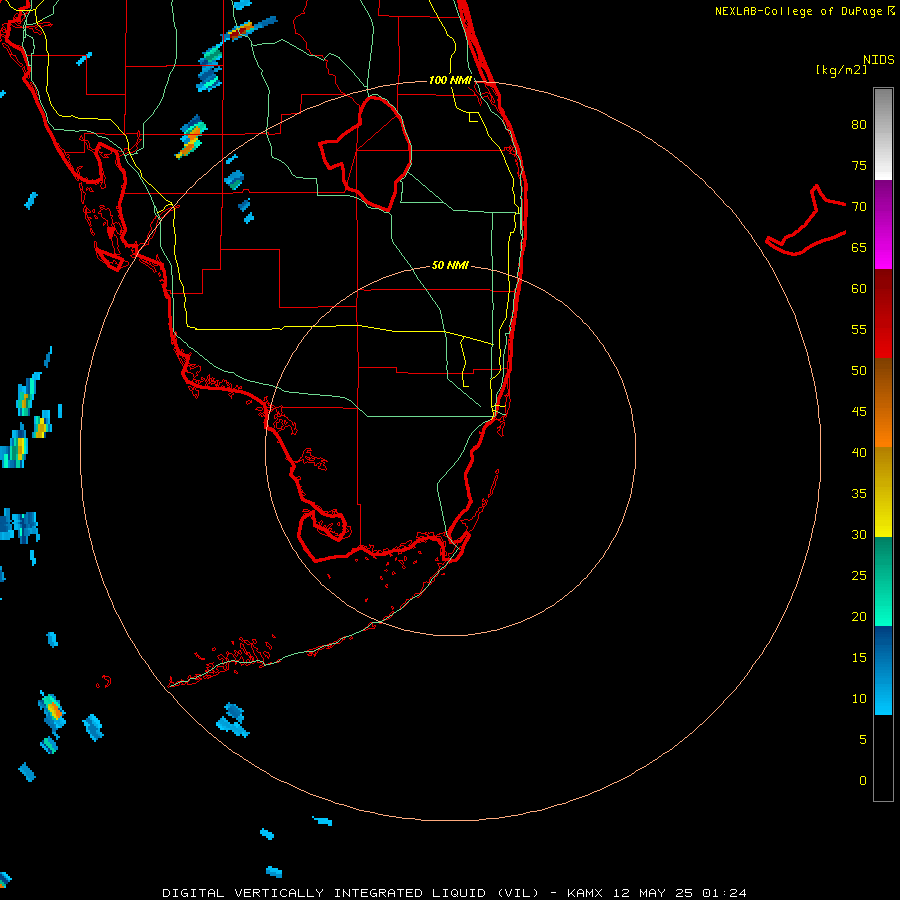
Task: Click the white-gray segment of the color scale
Action: pos(883,134)
